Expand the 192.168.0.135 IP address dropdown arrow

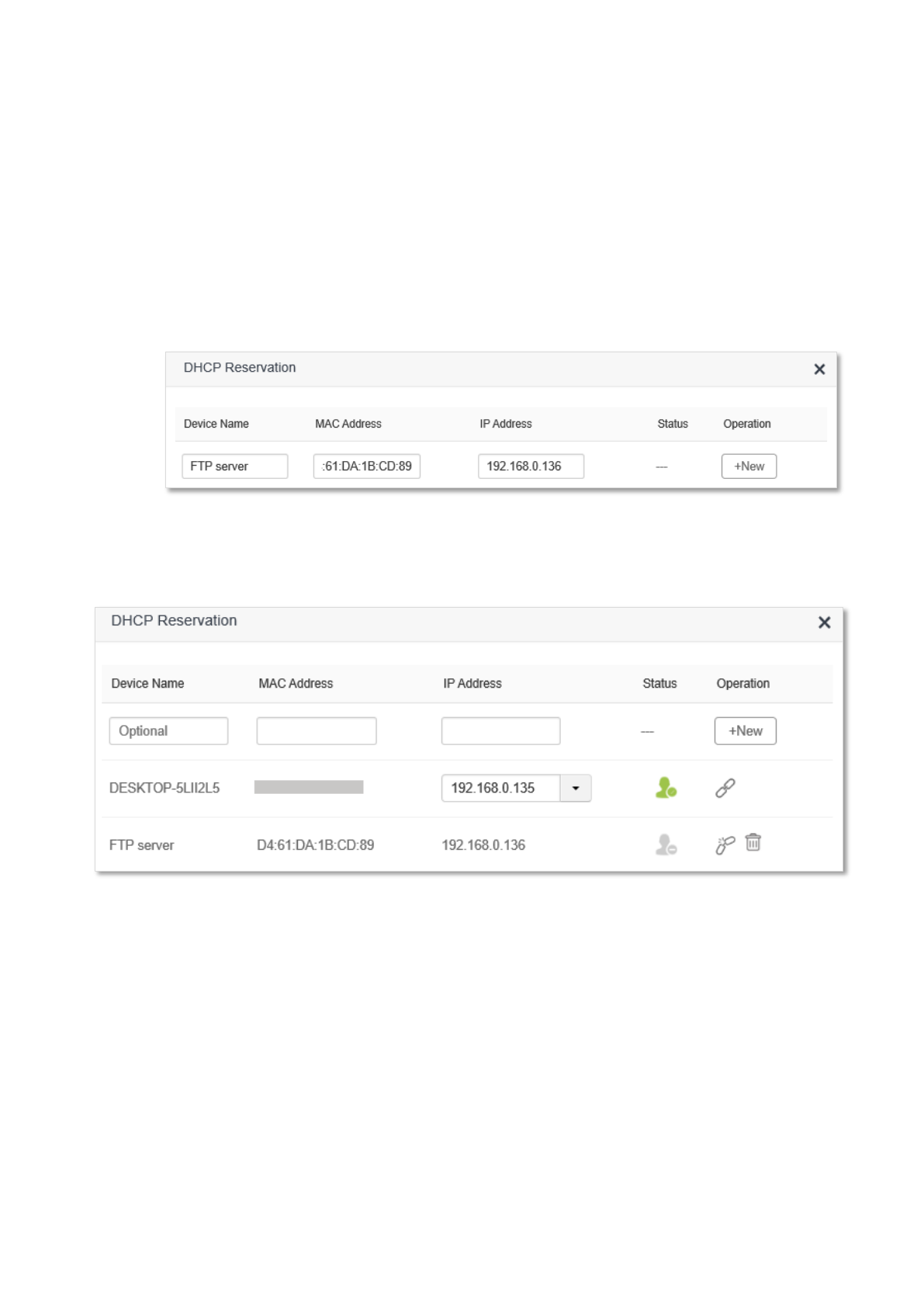click(x=576, y=789)
